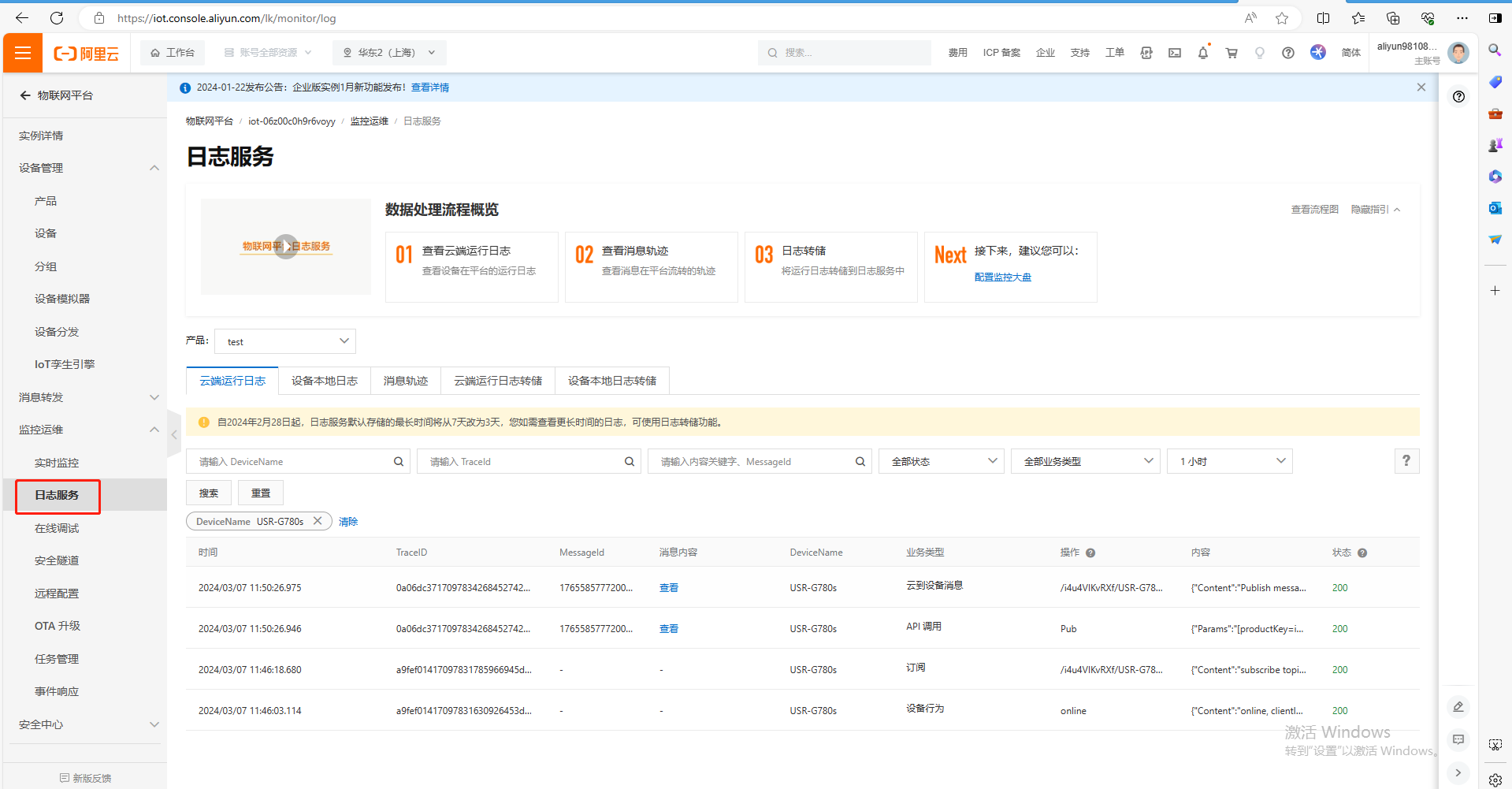
Task: Remove the DeviceName USR-G780s filter tag
Action: 318,521
